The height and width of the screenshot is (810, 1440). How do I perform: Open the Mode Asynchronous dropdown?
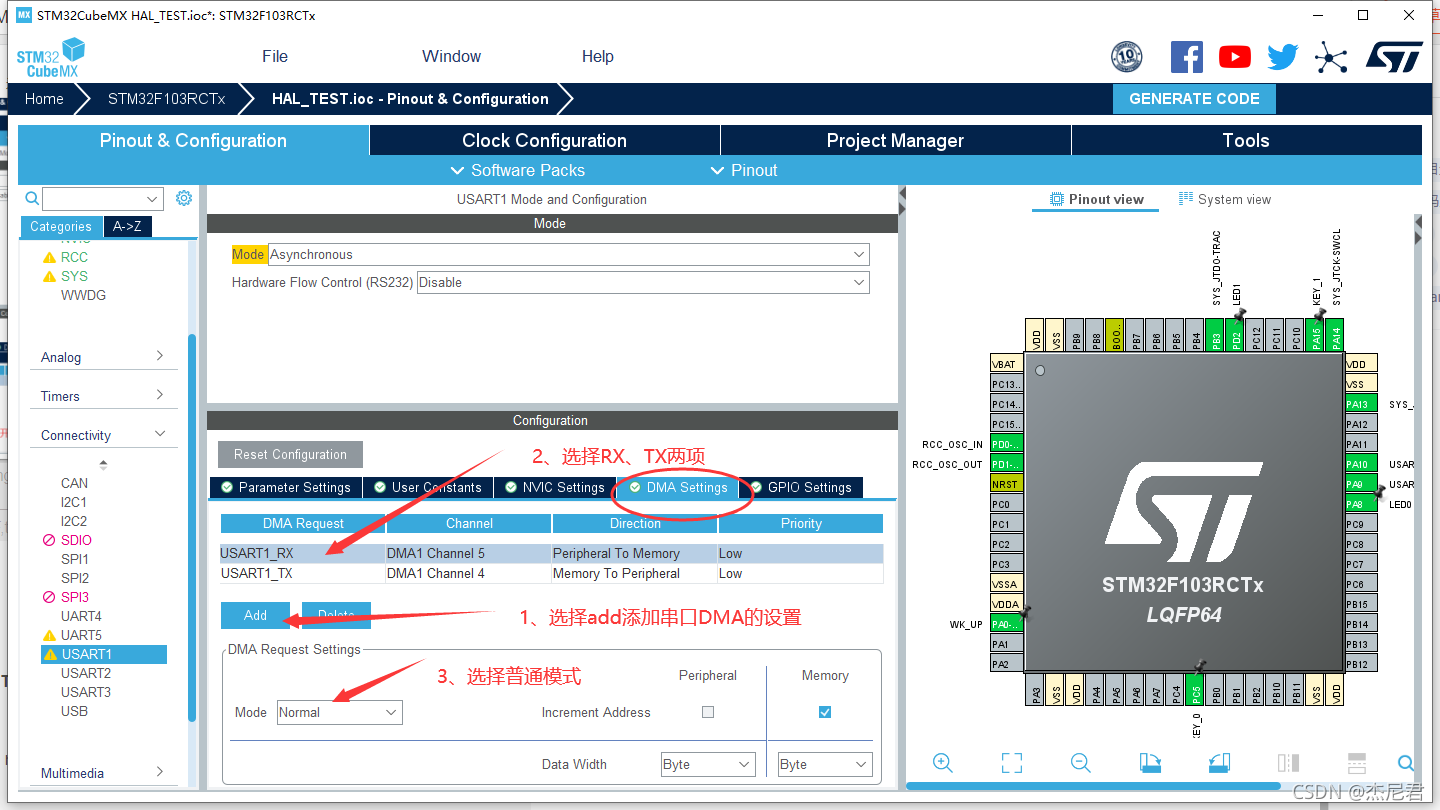[569, 254]
